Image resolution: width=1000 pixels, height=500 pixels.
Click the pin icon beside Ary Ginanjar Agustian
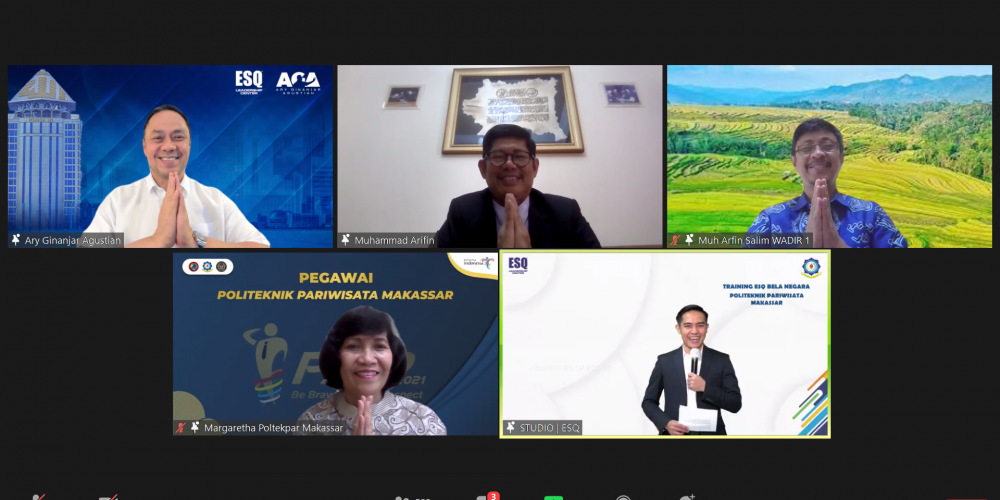16,240
